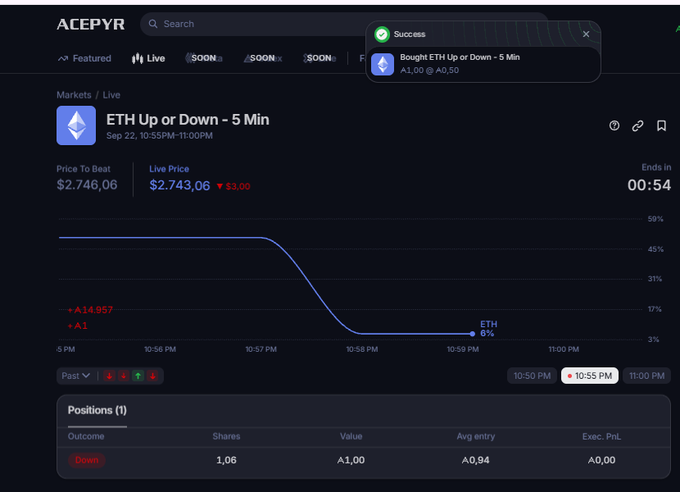The width and height of the screenshot is (680, 492).
Task: Go to the Live breadcrumb
Action: click(x=111, y=95)
